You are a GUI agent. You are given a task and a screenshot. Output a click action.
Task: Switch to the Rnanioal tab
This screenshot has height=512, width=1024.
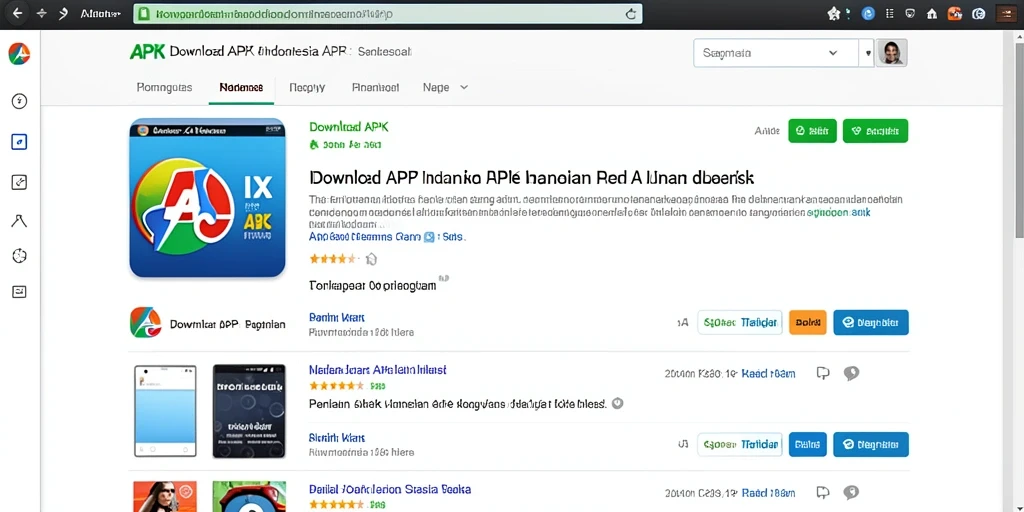[x=376, y=88]
